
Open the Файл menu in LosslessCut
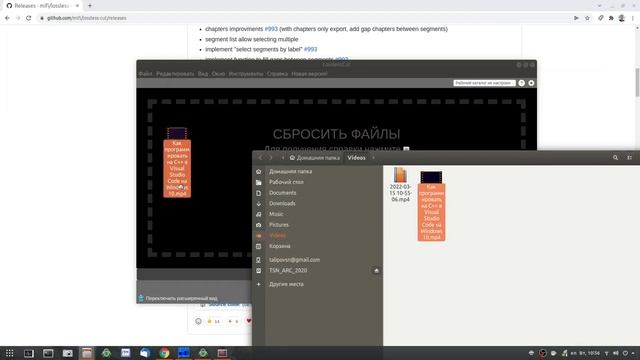145,74
